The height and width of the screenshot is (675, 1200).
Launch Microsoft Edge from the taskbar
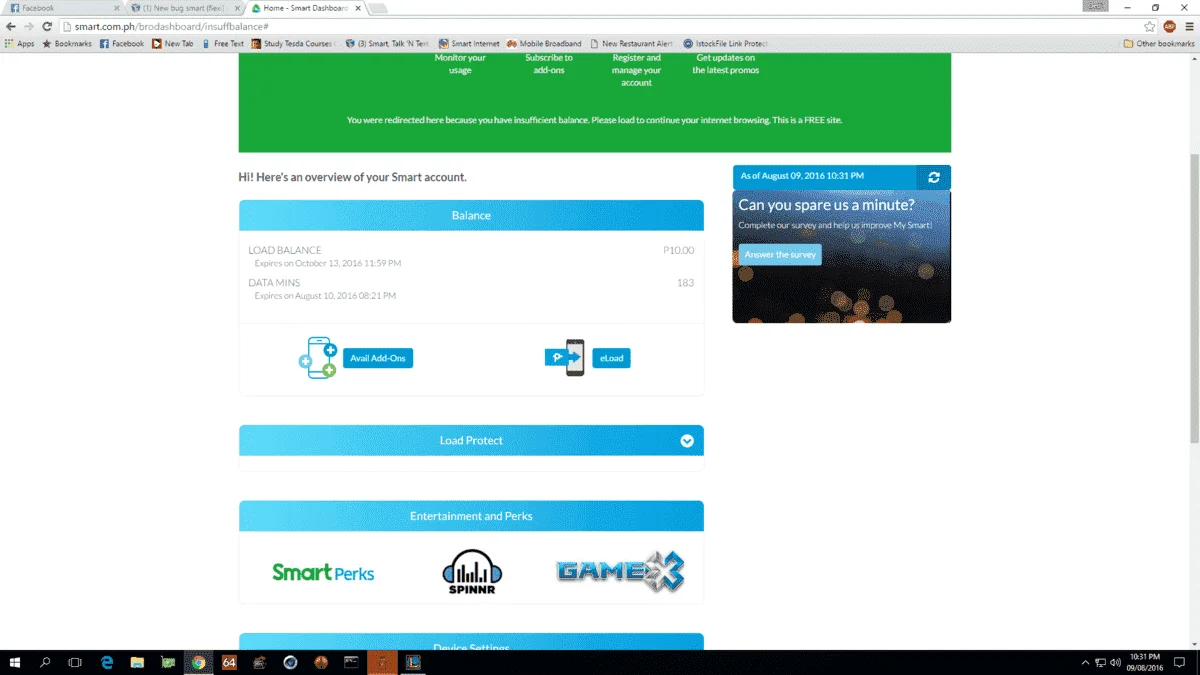[x=107, y=662]
